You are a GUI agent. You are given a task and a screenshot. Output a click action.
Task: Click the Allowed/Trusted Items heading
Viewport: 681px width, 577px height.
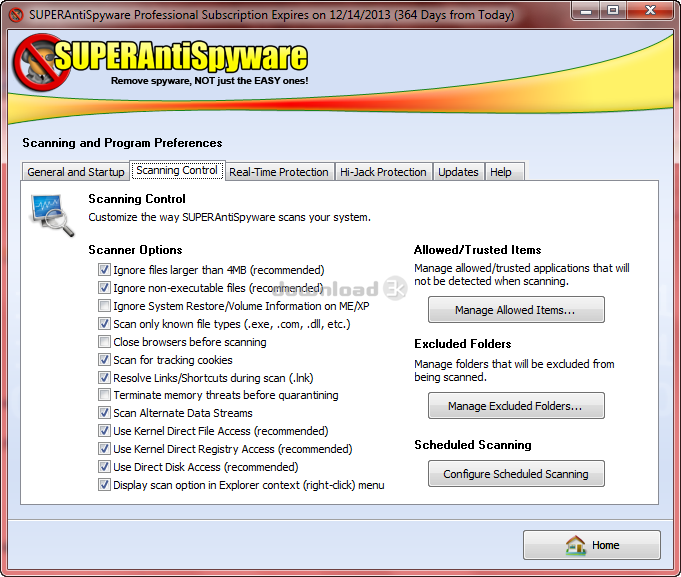(477, 250)
